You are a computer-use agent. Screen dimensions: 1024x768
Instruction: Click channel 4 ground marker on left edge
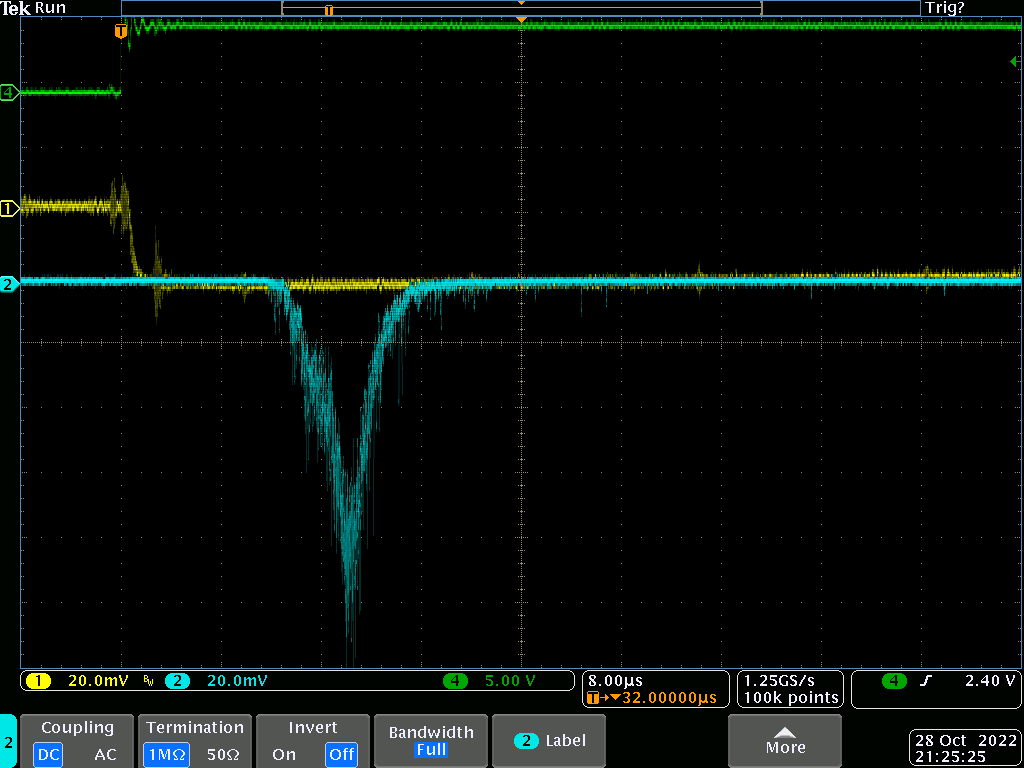9,93
